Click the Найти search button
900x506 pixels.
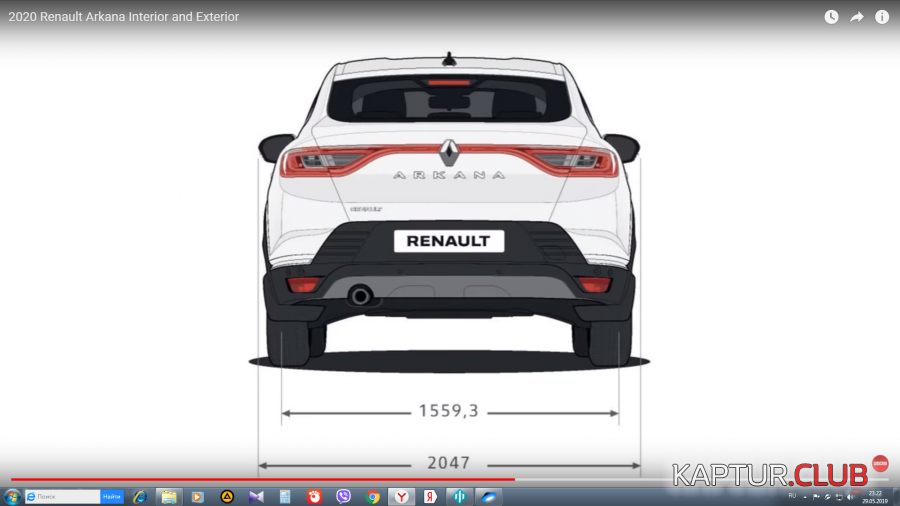click(x=112, y=496)
